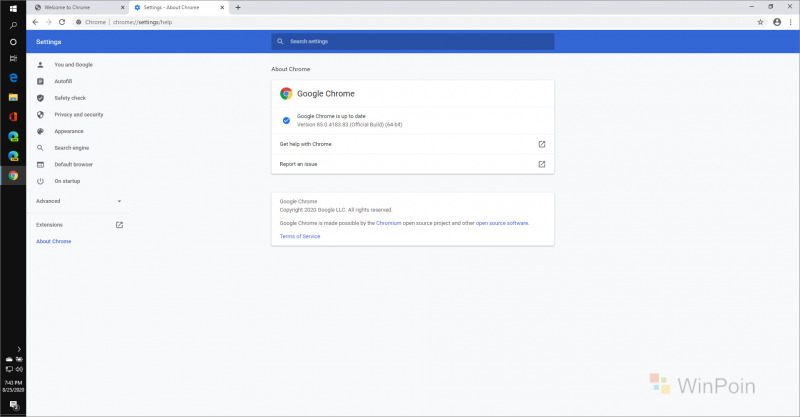The height and width of the screenshot is (417, 800).
Task: Click the magnifier icon beside Search engine
Action: click(40, 148)
